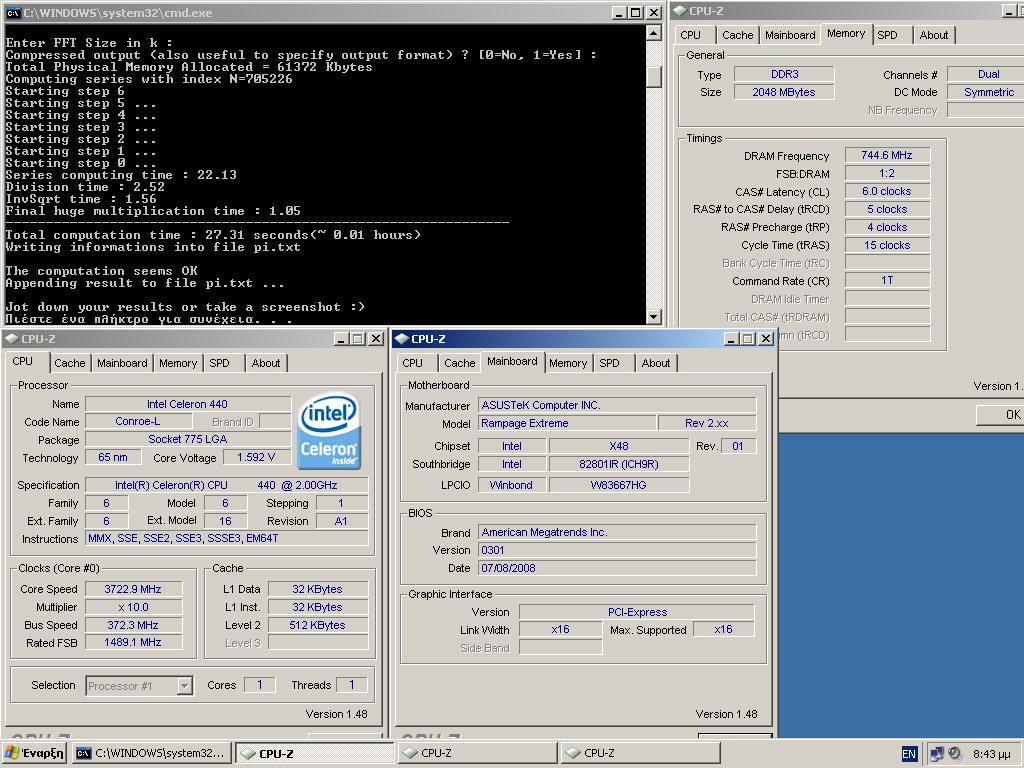Maximize the cmd.exe window
Image resolution: width=1024 pixels, height=768 pixels.
tap(636, 12)
